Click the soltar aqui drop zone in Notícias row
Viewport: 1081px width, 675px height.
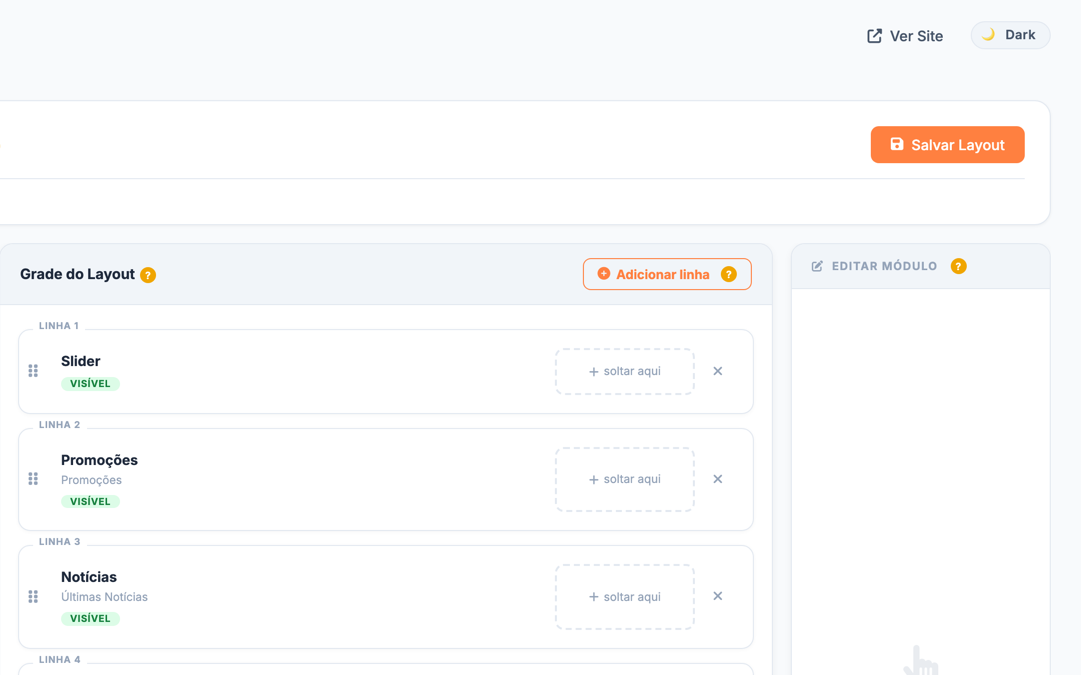point(625,597)
